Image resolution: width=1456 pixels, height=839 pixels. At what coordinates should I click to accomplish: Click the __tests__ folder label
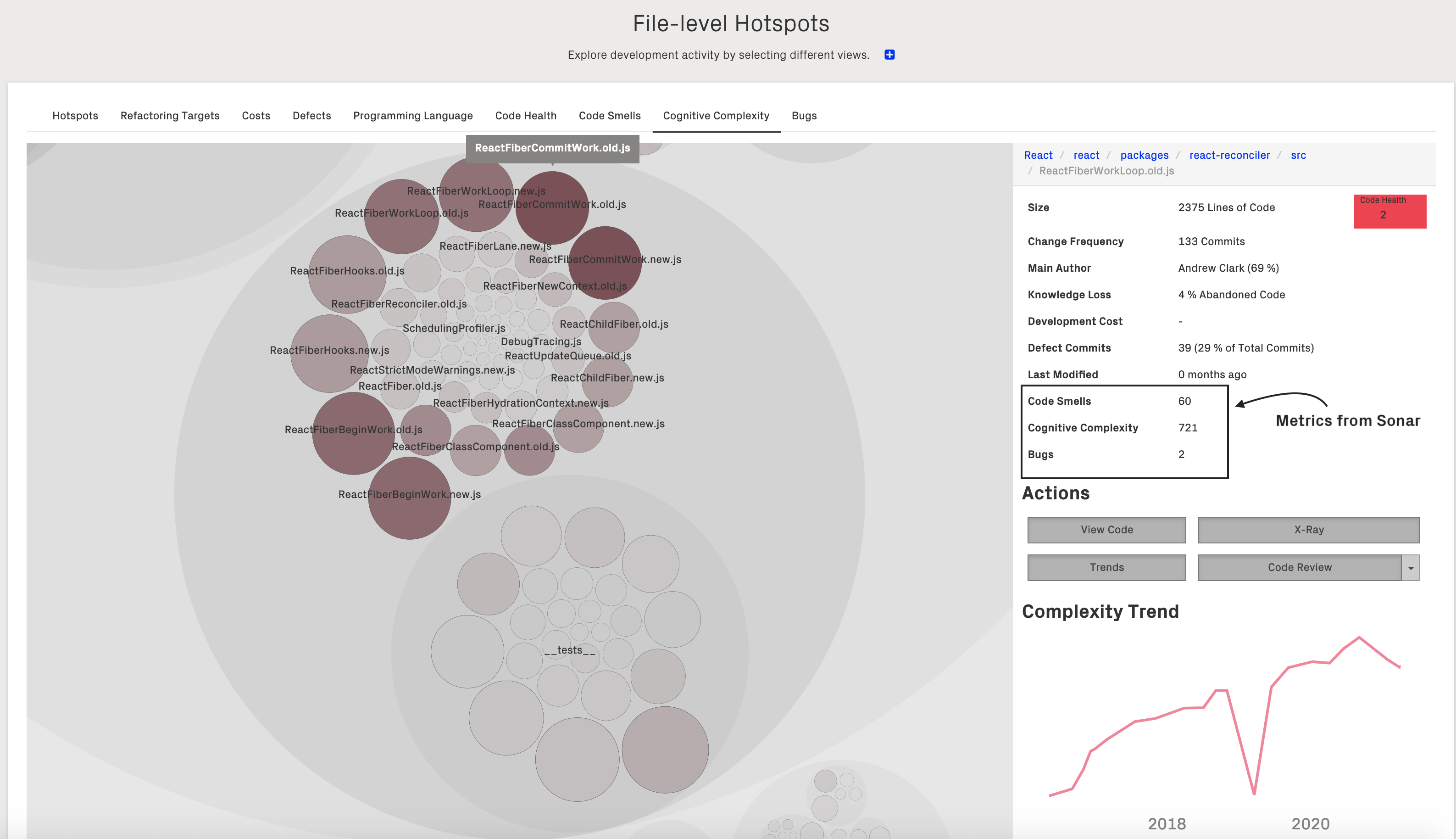pyautogui.click(x=570, y=650)
